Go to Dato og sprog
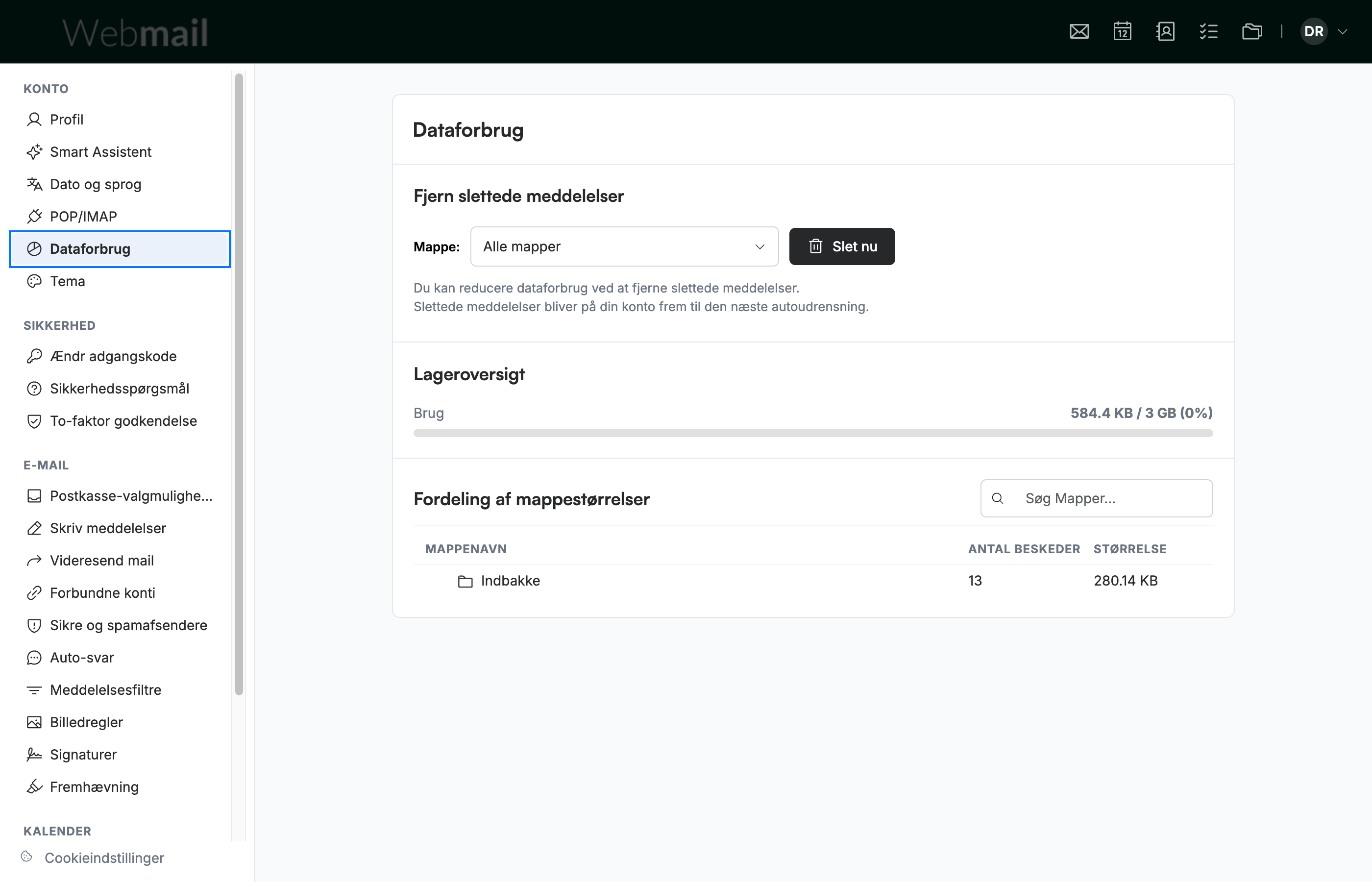Screen dimensions: 1372x882 coord(120,184)
